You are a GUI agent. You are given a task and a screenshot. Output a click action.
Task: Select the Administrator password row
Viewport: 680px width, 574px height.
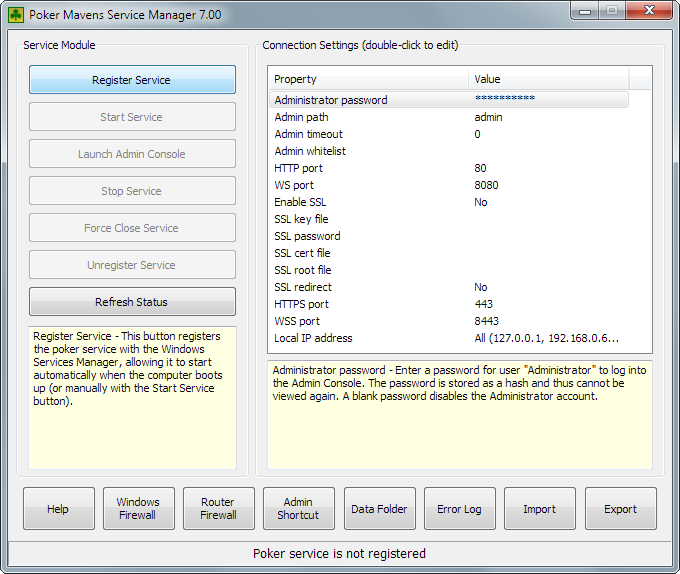tap(448, 100)
